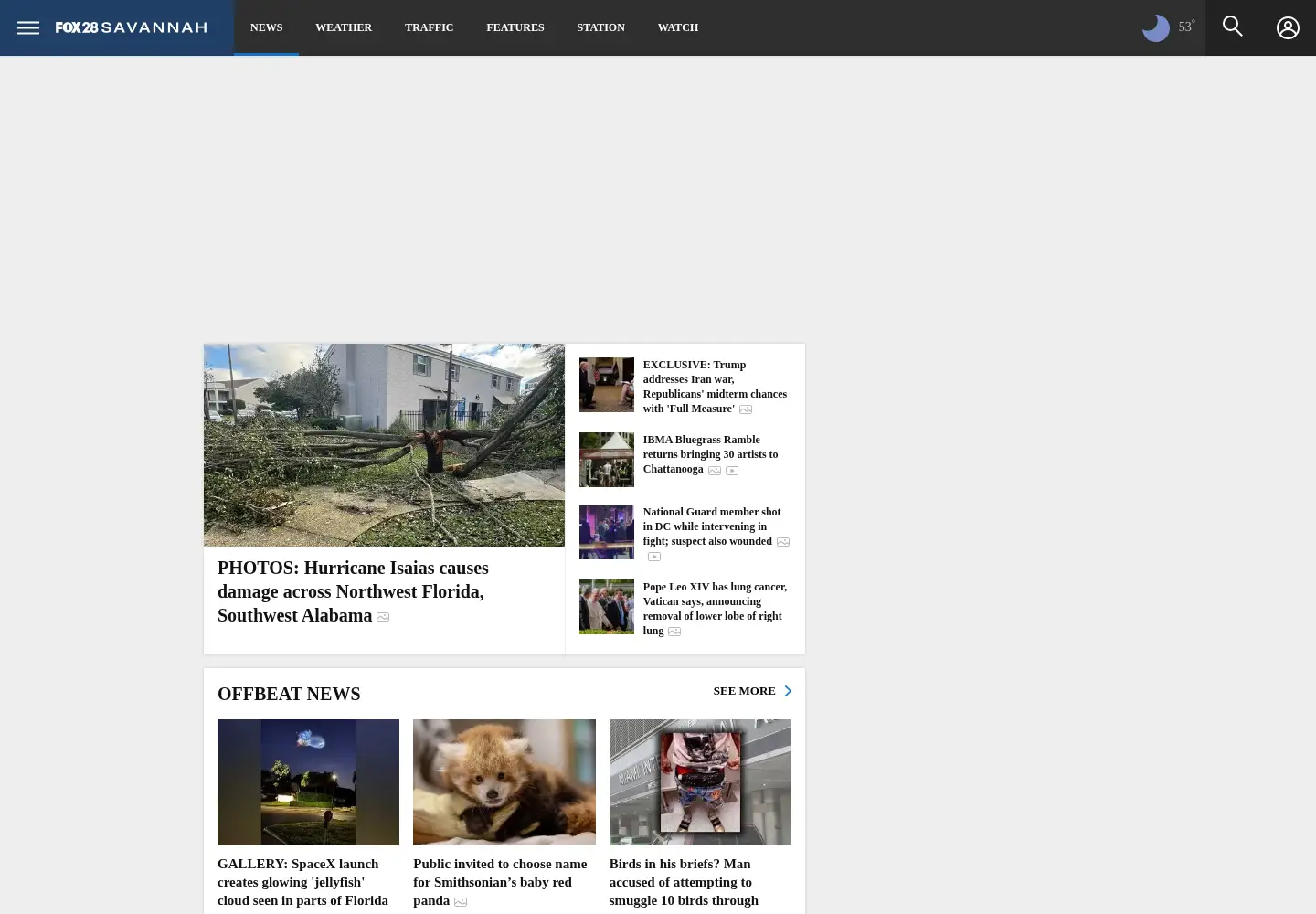Open the FEATURES menu

click(515, 27)
